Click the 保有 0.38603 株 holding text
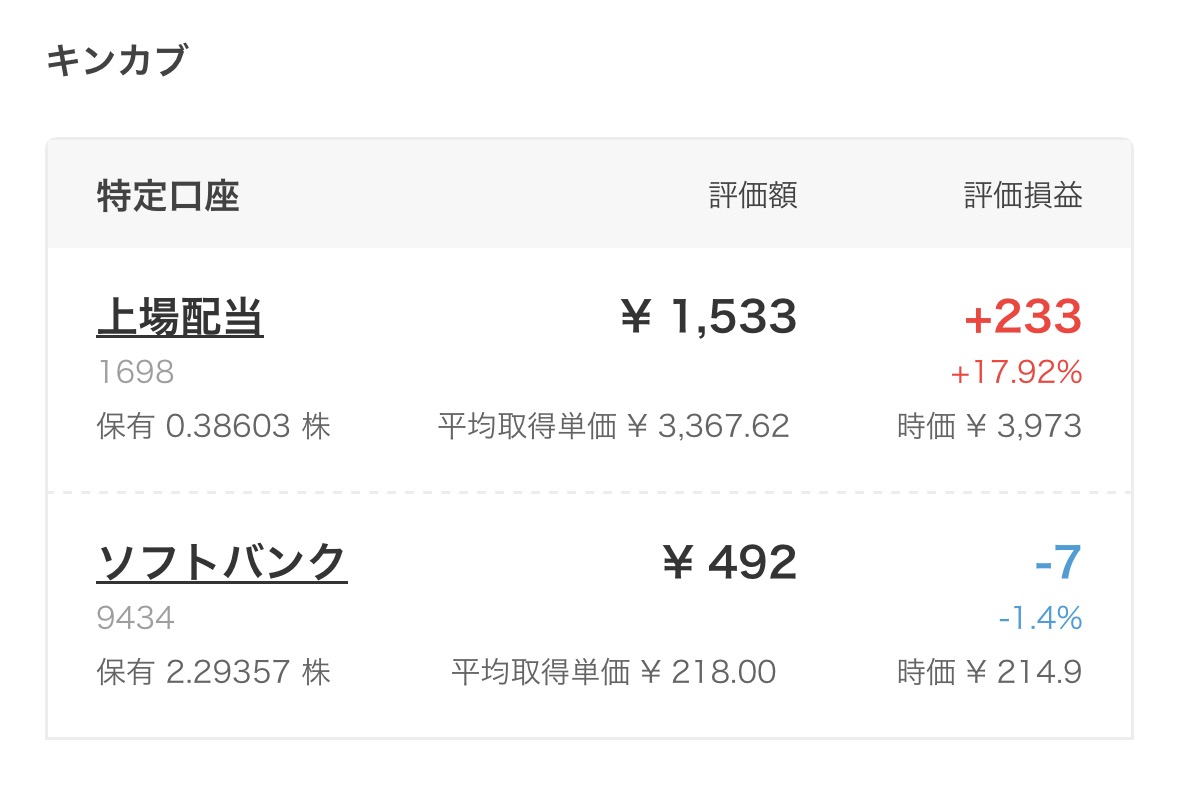This screenshot has width=1179, height=791. 213,427
